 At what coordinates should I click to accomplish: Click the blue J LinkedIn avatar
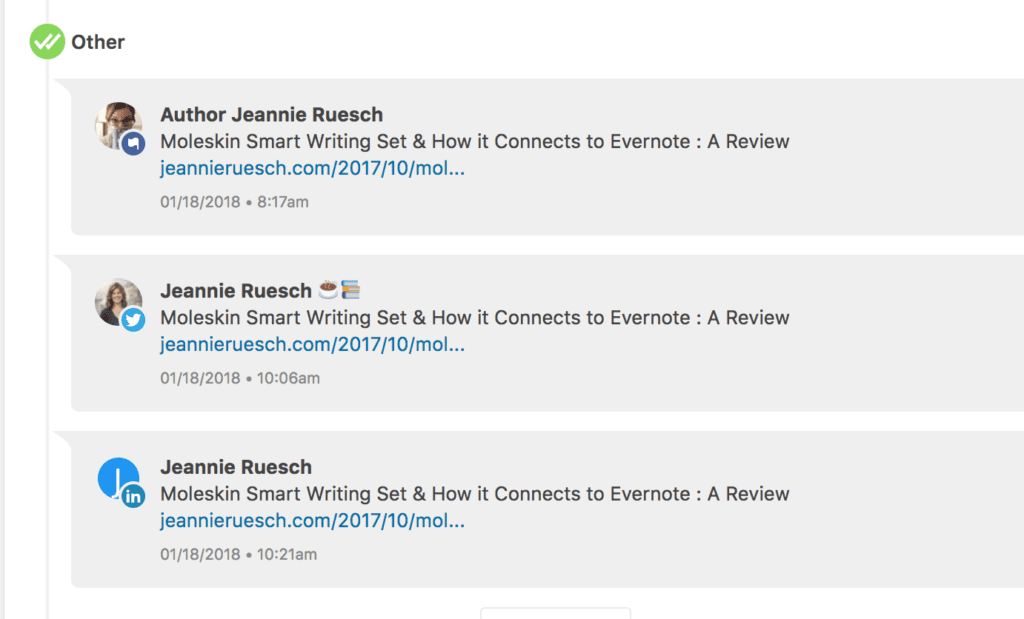coord(118,477)
